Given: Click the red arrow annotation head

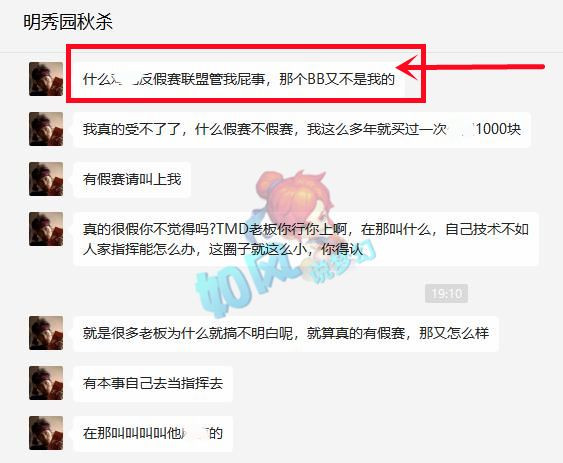Looking at the screenshot, I should pyautogui.click(x=408, y=67).
